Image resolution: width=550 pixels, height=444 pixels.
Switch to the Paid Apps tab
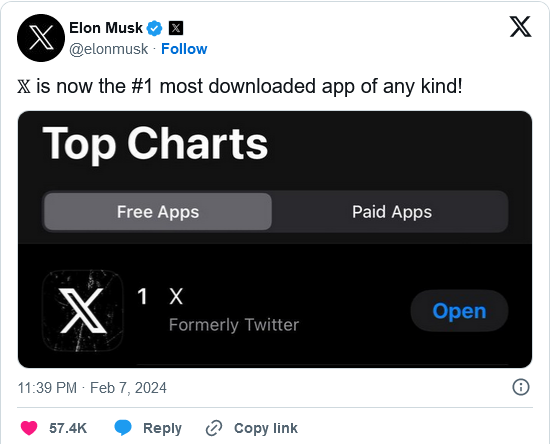(x=392, y=211)
